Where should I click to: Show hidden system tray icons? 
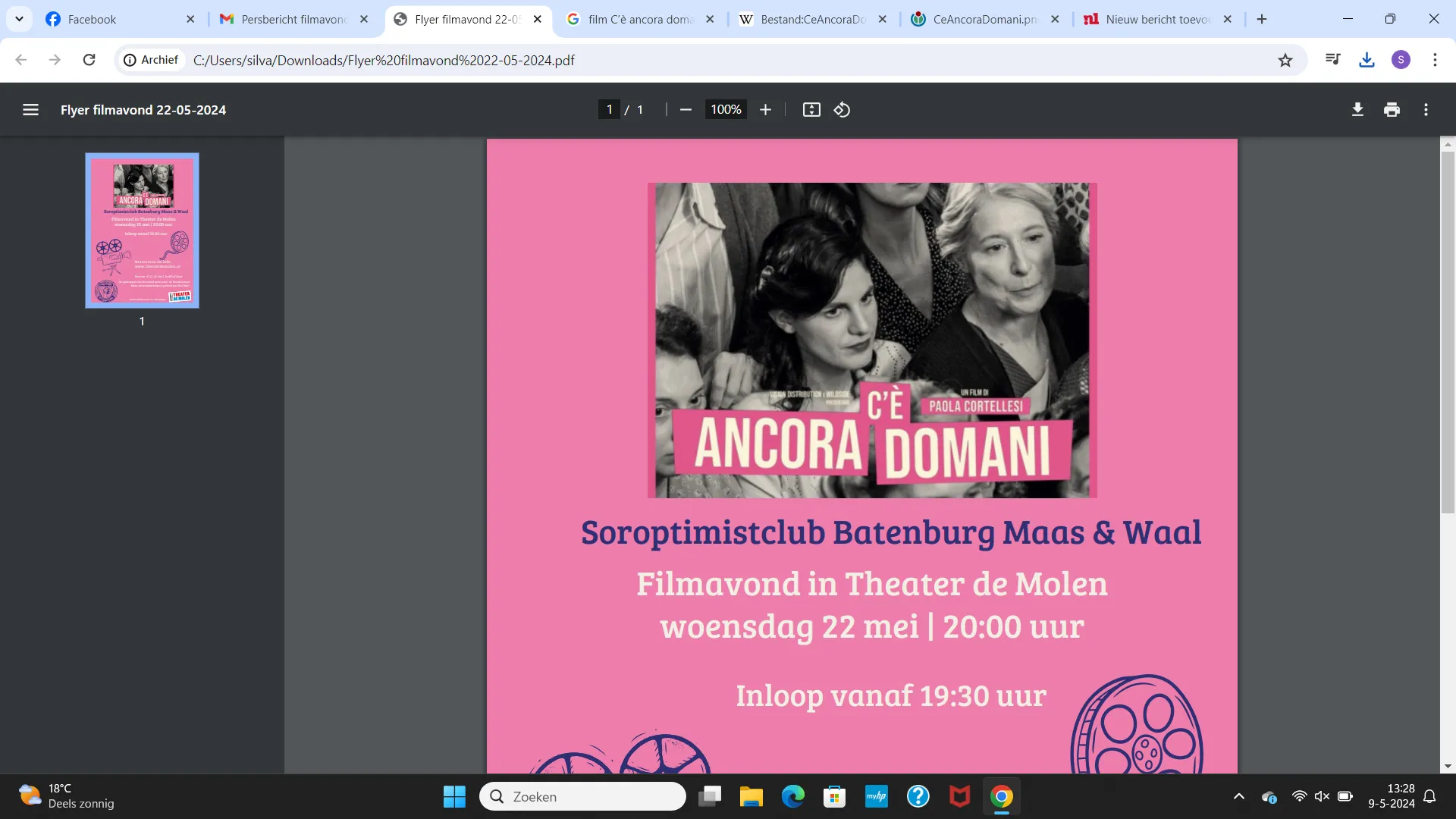(x=1239, y=796)
